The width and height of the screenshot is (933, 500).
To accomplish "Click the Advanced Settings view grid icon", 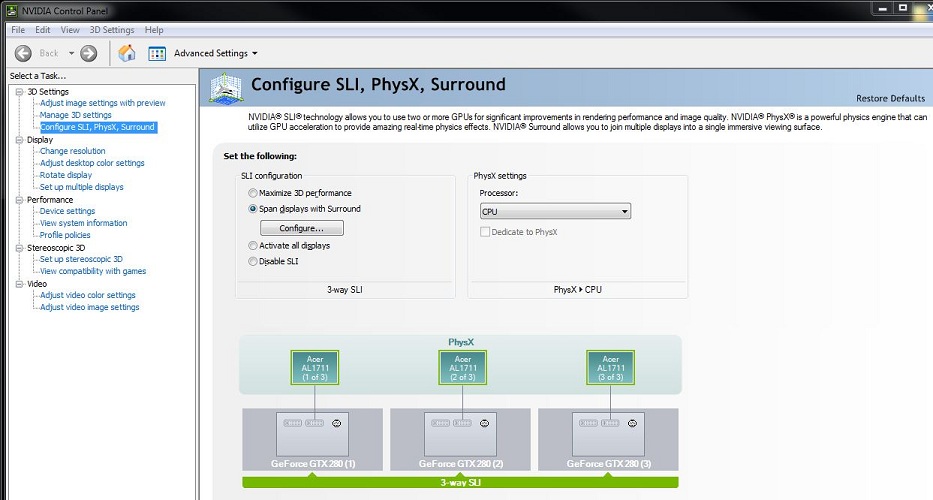I will (157, 54).
